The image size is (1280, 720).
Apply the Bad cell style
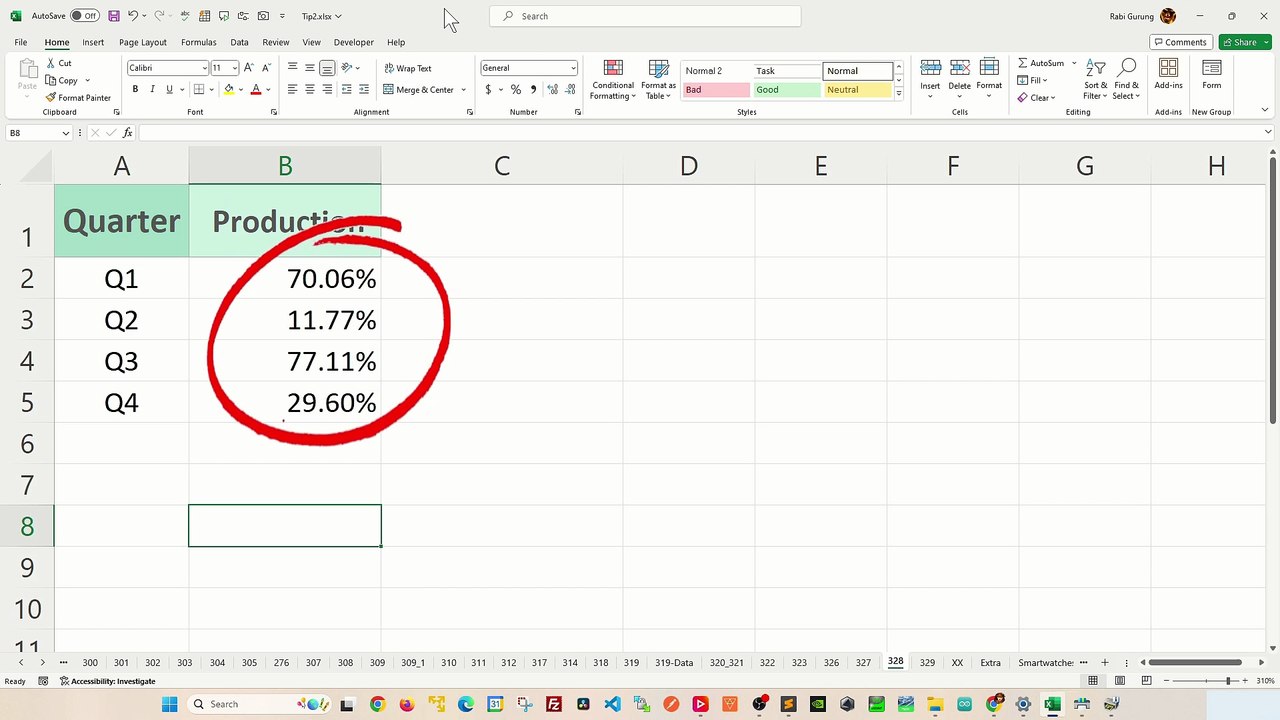coord(716,90)
